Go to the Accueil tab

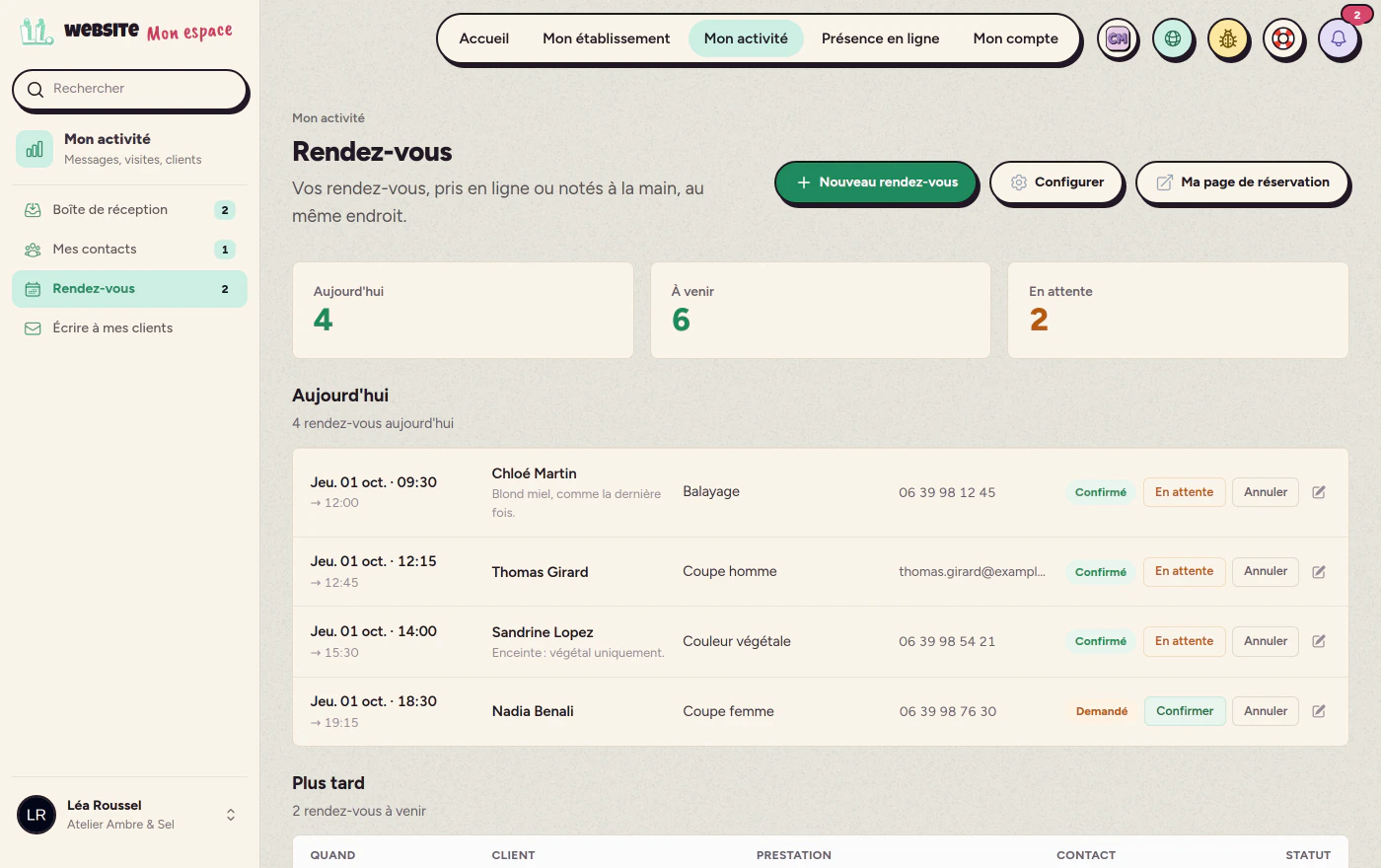(484, 38)
